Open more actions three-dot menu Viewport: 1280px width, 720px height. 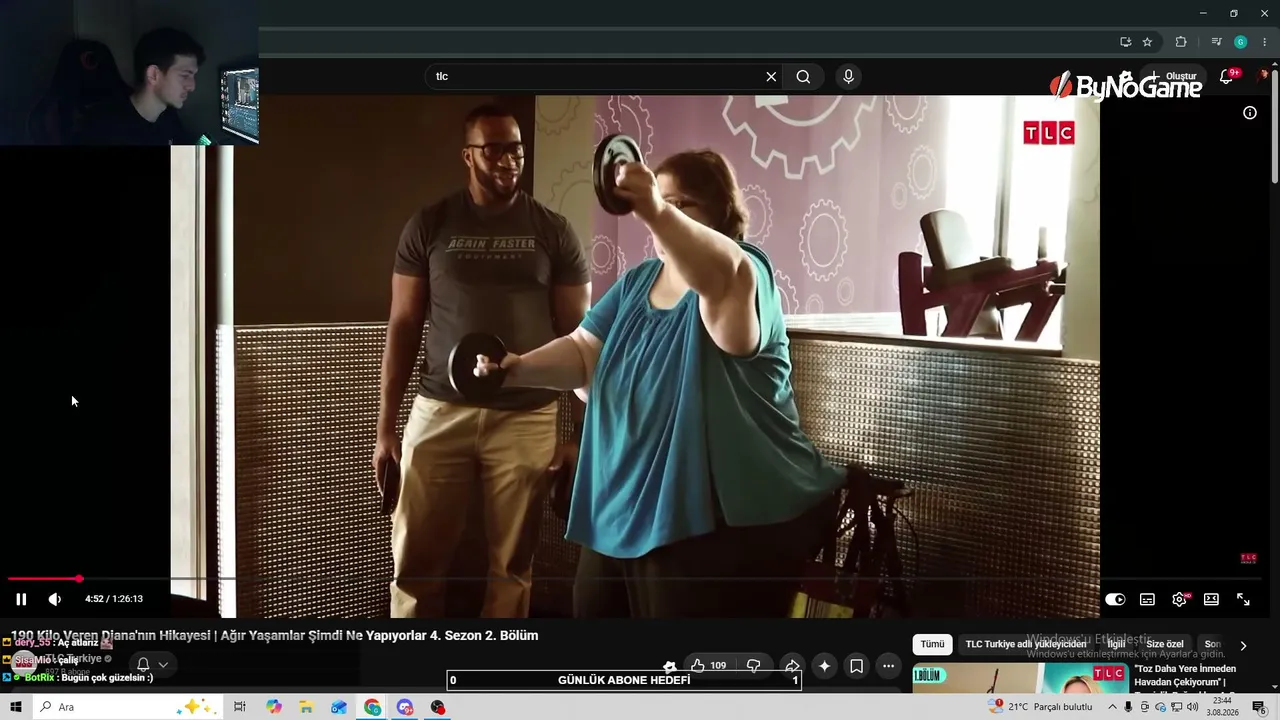coord(888,666)
